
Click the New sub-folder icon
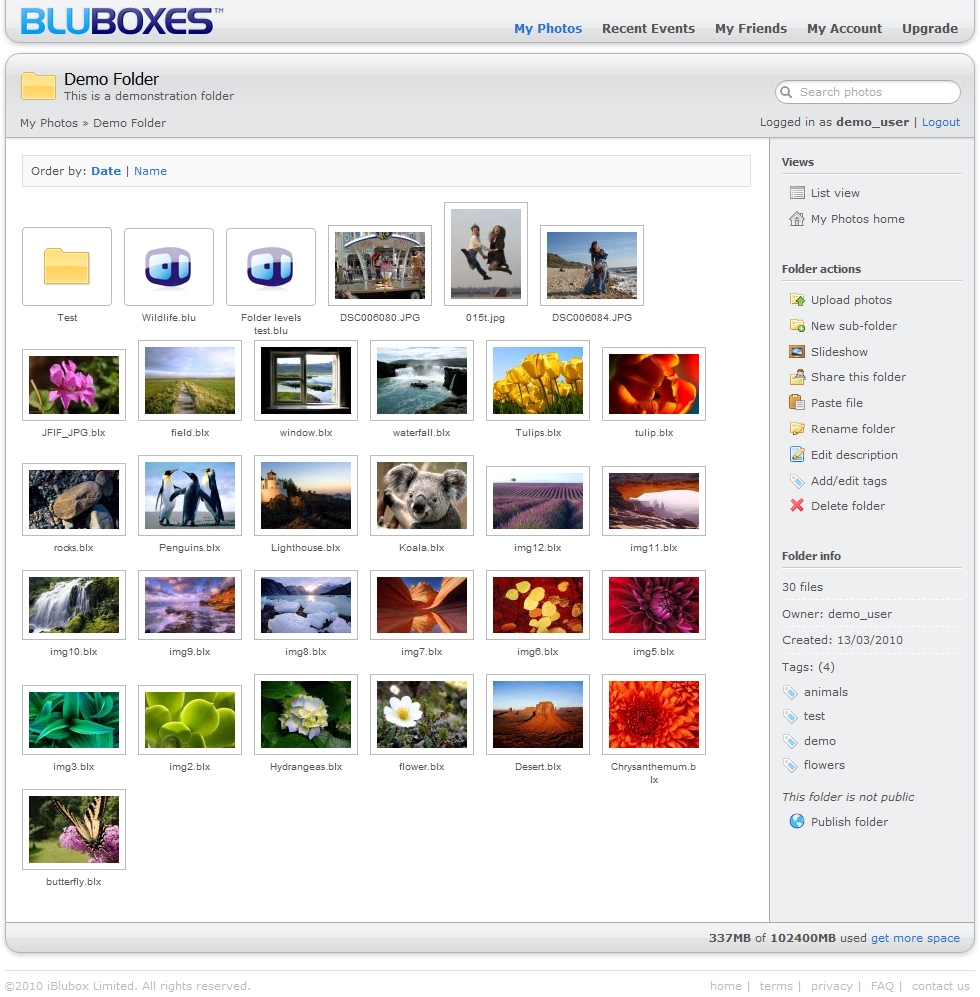pos(796,326)
